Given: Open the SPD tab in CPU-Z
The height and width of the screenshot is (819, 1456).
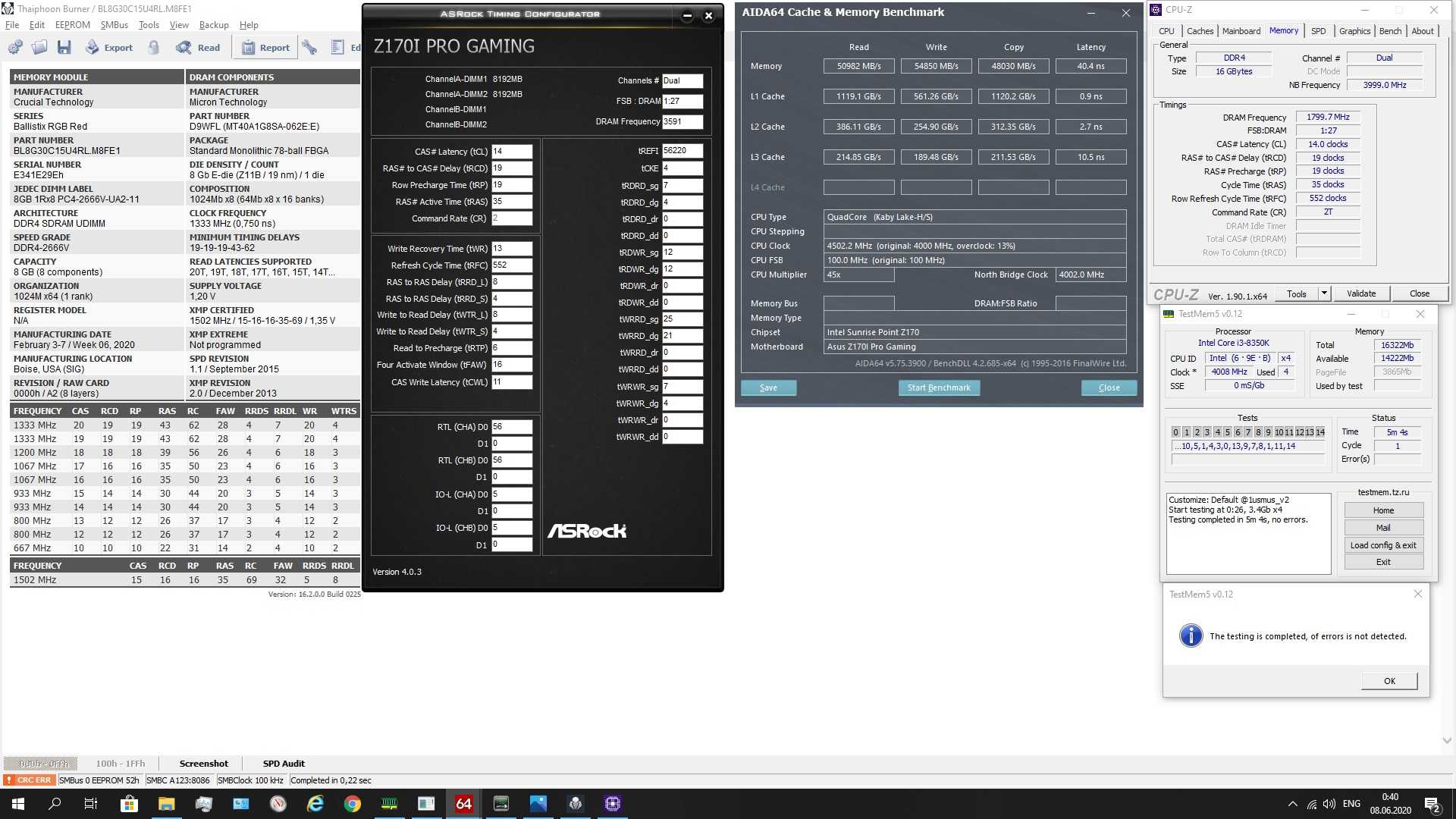Looking at the screenshot, I should (1319, 31).
